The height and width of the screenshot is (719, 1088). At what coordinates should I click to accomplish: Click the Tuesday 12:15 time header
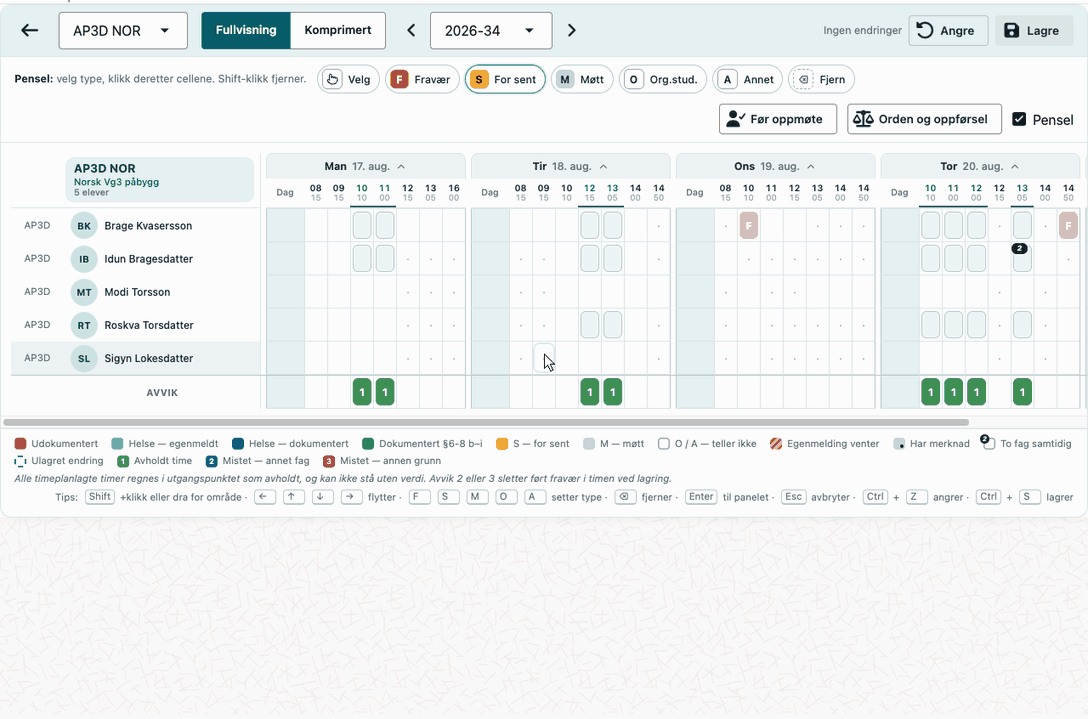590,192
